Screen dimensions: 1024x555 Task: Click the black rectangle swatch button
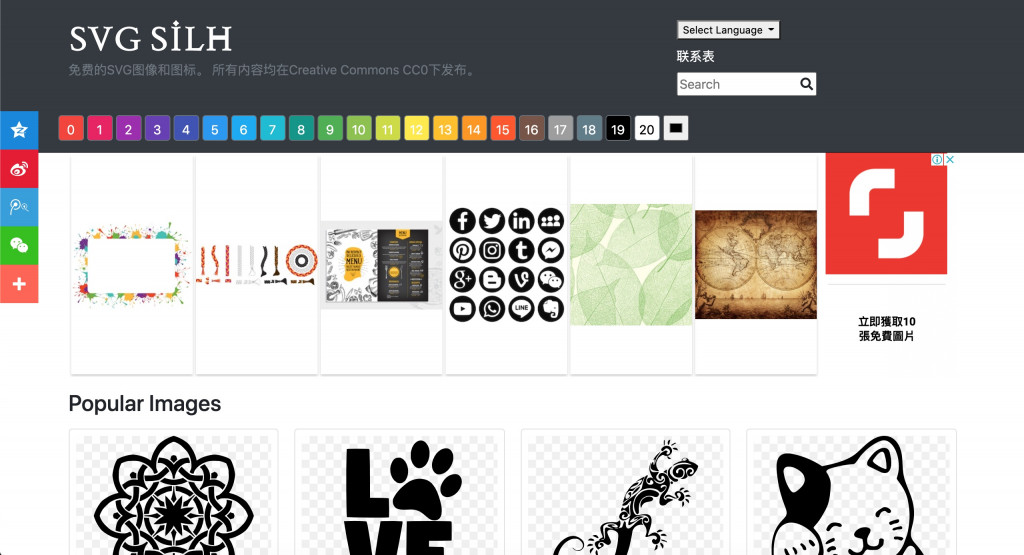676,128
